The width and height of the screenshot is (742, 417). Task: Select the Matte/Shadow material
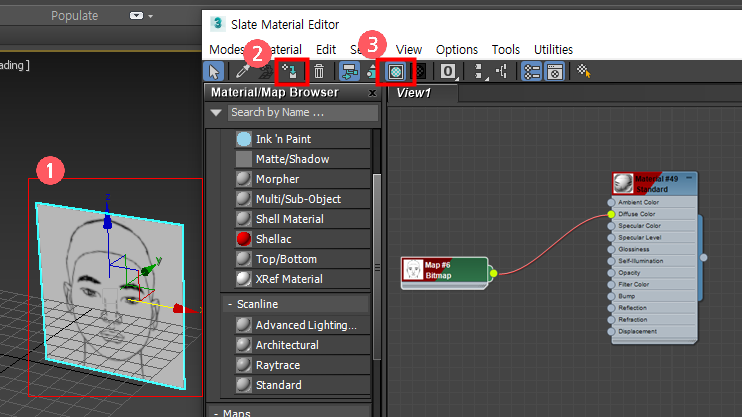(302, 159)
